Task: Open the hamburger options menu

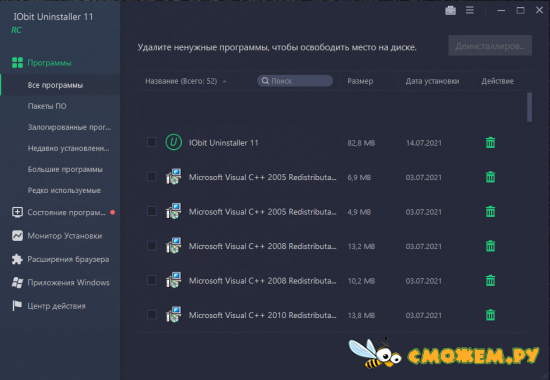Action: (x=470, y=11)
